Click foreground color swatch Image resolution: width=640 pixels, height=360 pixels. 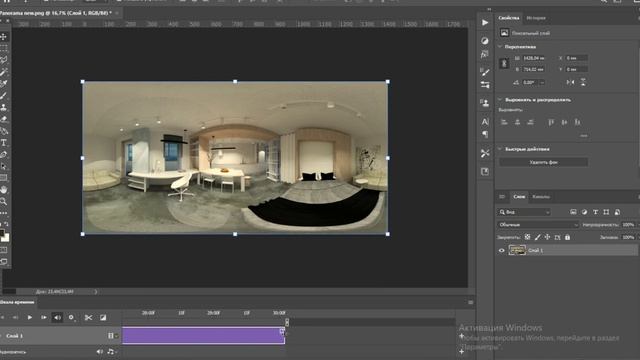2,233
